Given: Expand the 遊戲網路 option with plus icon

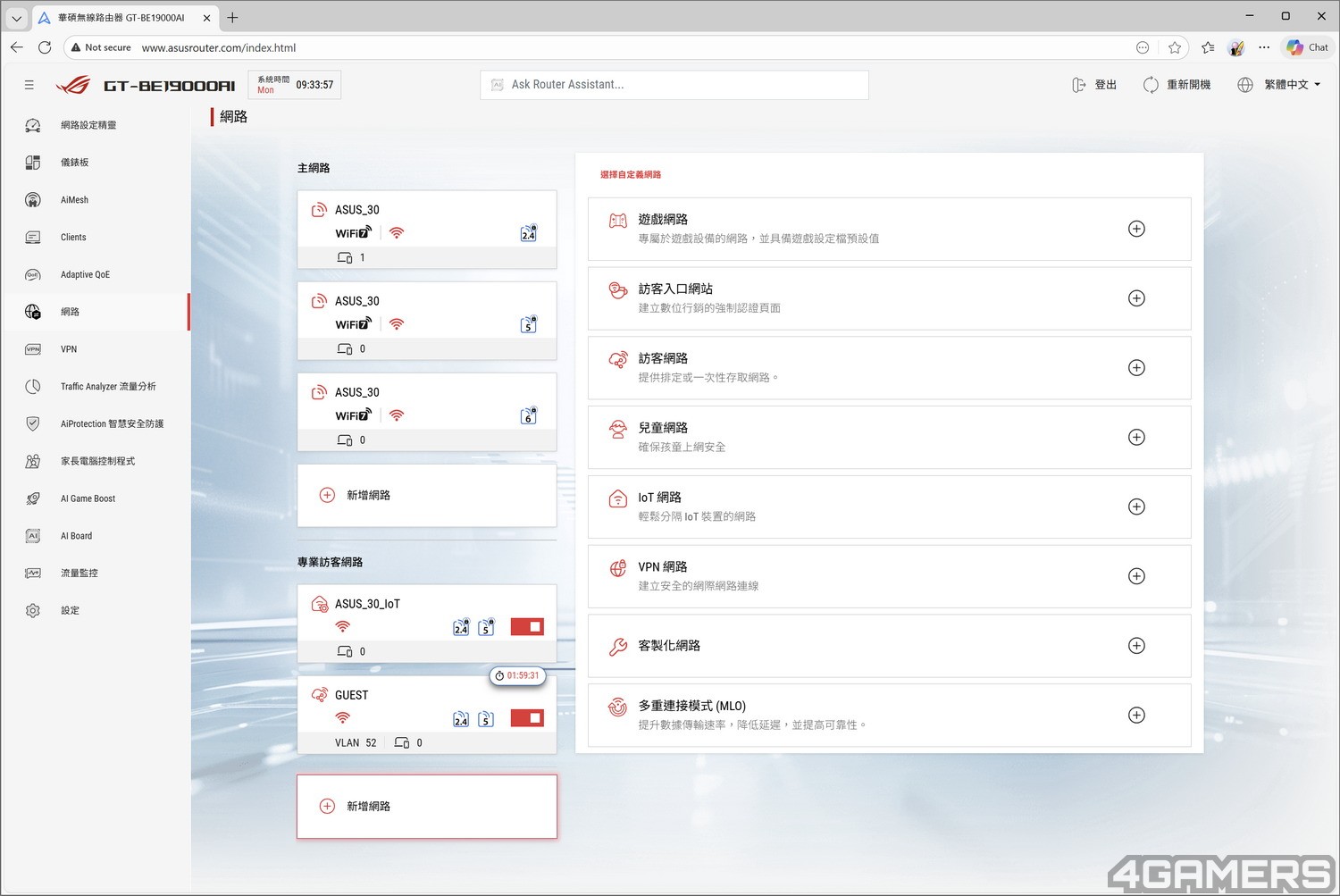Looking at the screenshot, I should (1136, 229).
